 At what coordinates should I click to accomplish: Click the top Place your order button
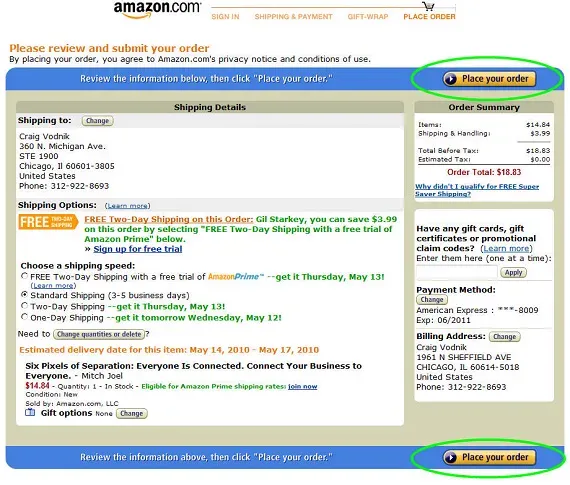click(489, 79)
